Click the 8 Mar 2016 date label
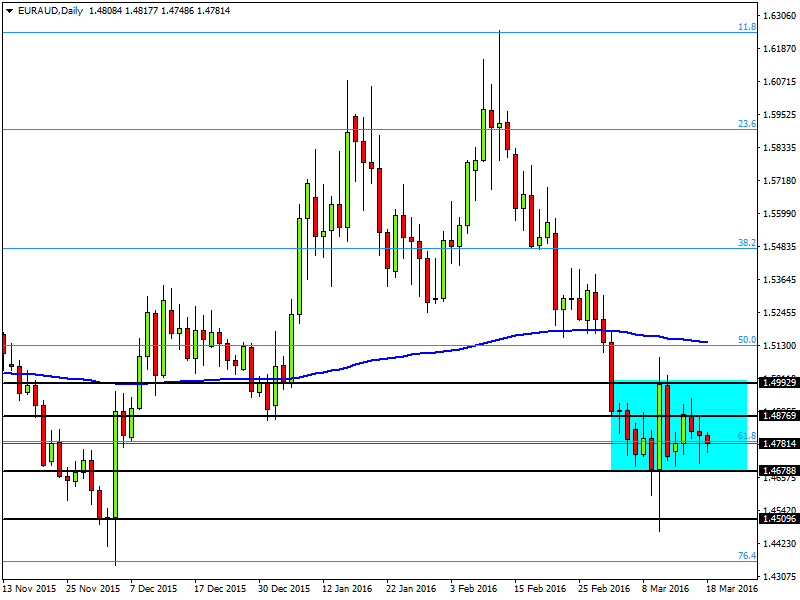800x600 pixels. (x=666, y=588)
